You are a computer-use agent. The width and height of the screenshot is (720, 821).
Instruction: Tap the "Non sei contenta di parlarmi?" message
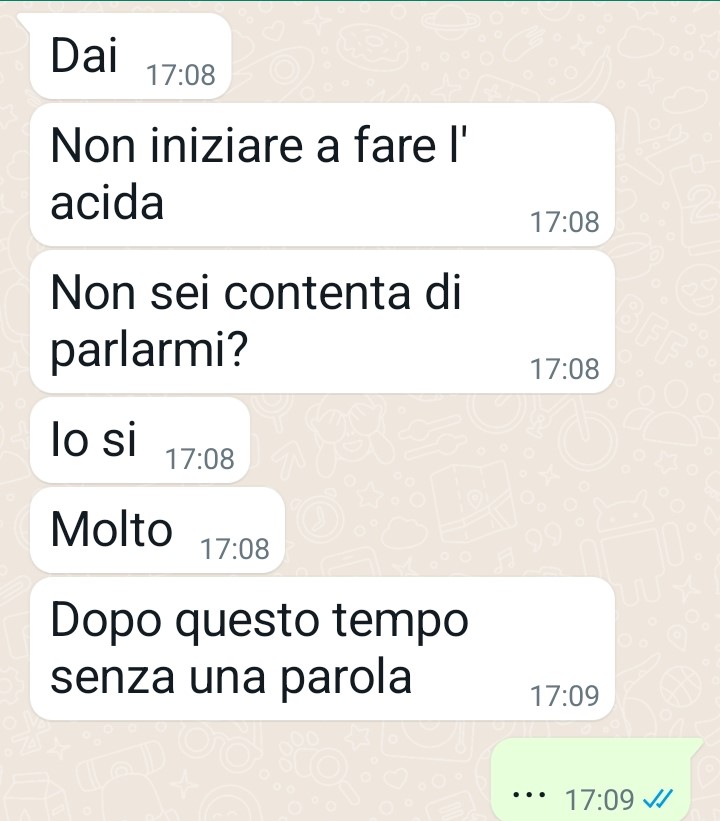coord(322,321)
